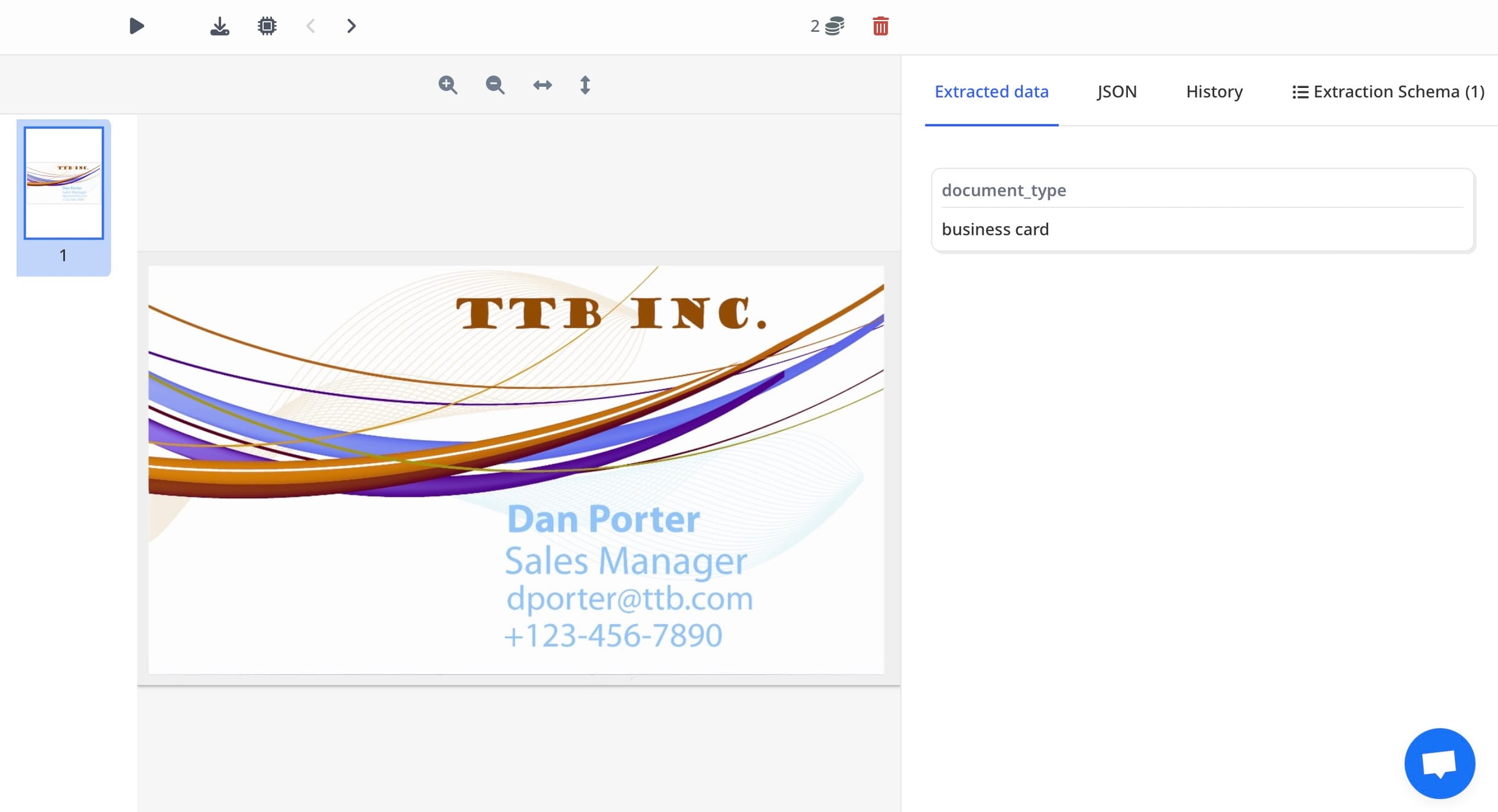Image resolution: width=1498 pixels, height=812 pixels.
Task: Zoom out of the business card
Action: [x=494, y=85]
